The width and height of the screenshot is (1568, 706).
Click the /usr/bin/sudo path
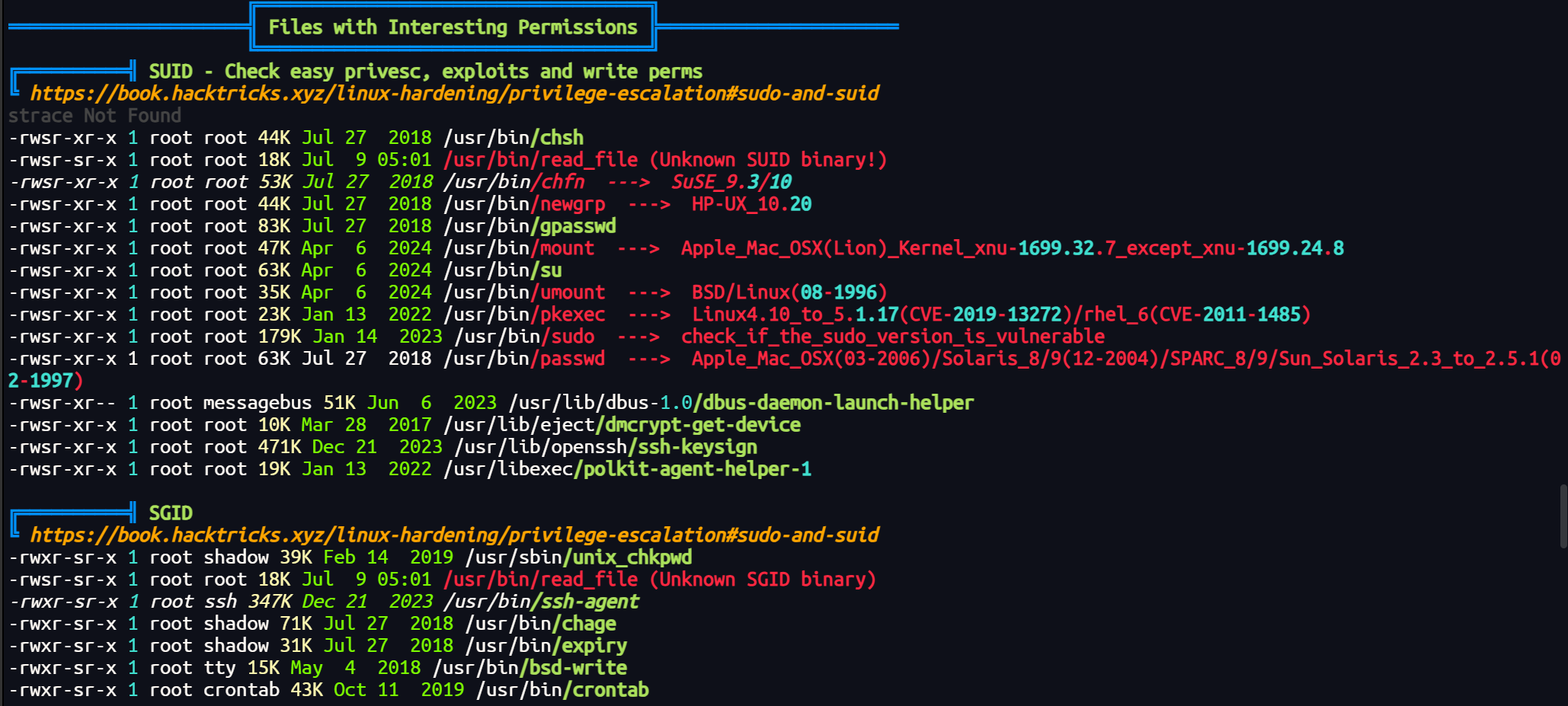524,337
